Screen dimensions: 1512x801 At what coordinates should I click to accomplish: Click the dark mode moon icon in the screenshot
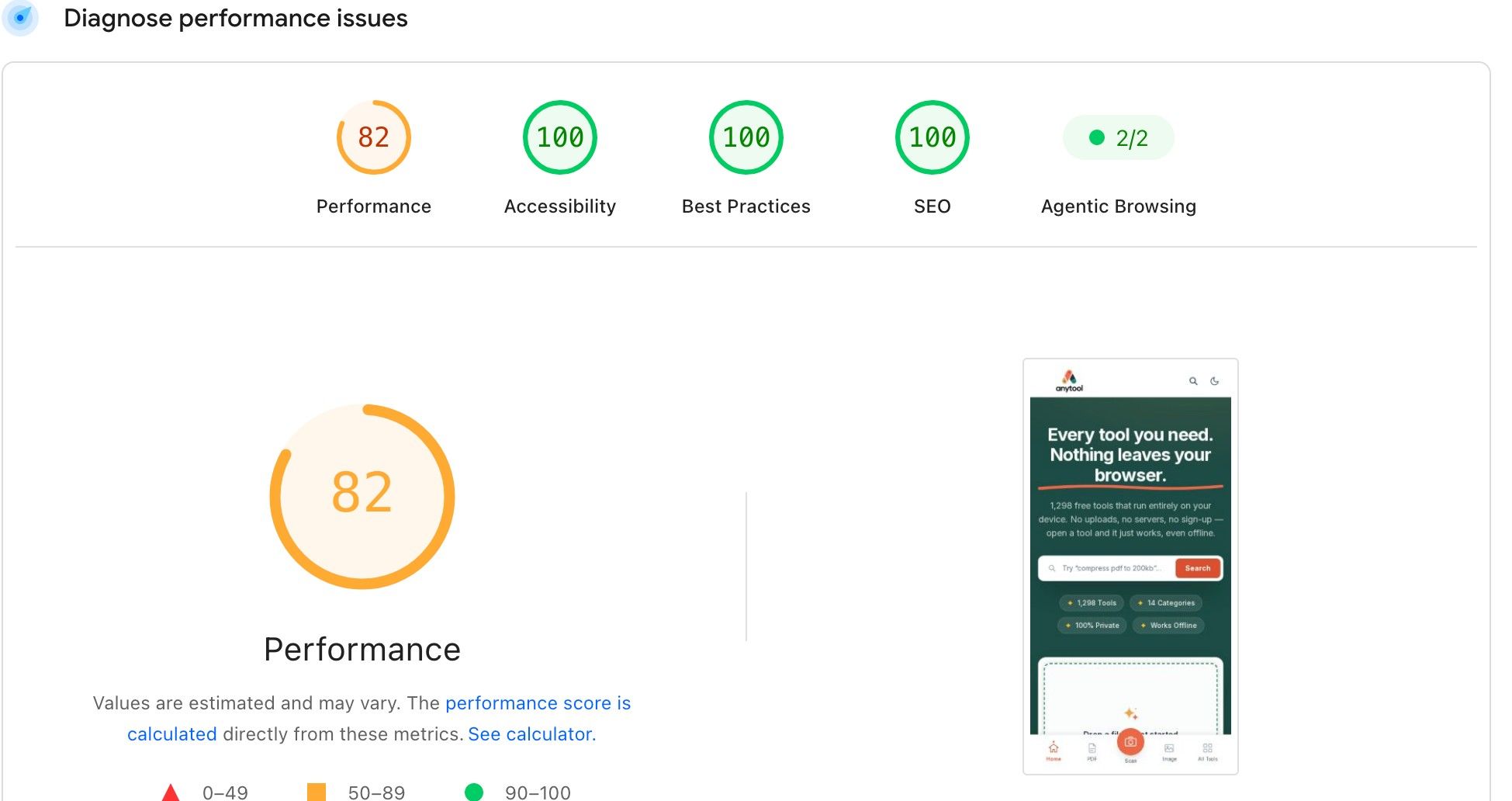1215,381
